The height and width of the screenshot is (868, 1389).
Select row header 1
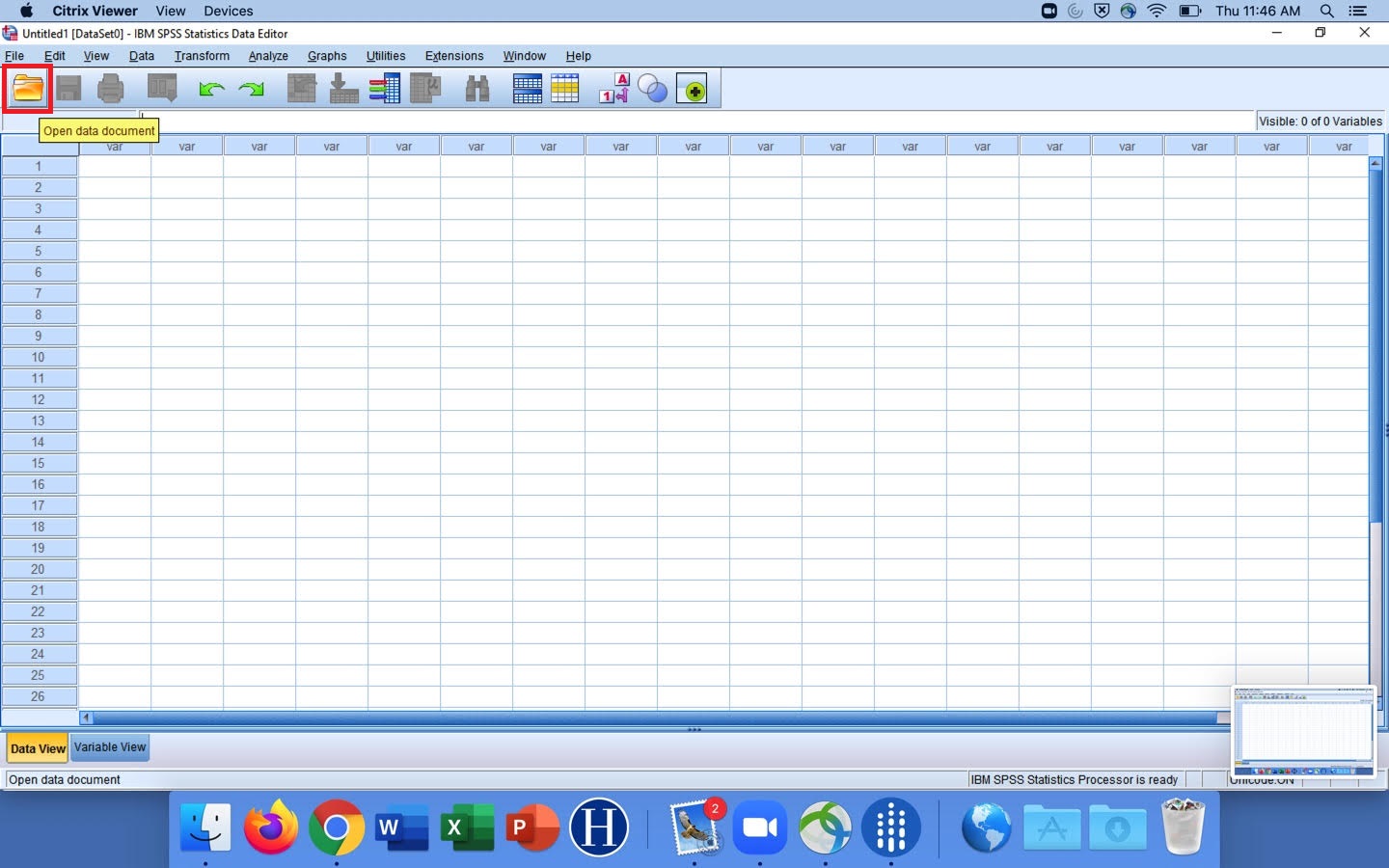point(39,166)
